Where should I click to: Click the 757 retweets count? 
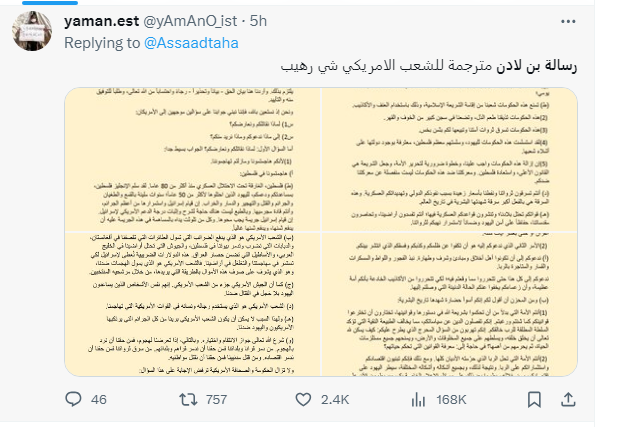click(217, 401)
